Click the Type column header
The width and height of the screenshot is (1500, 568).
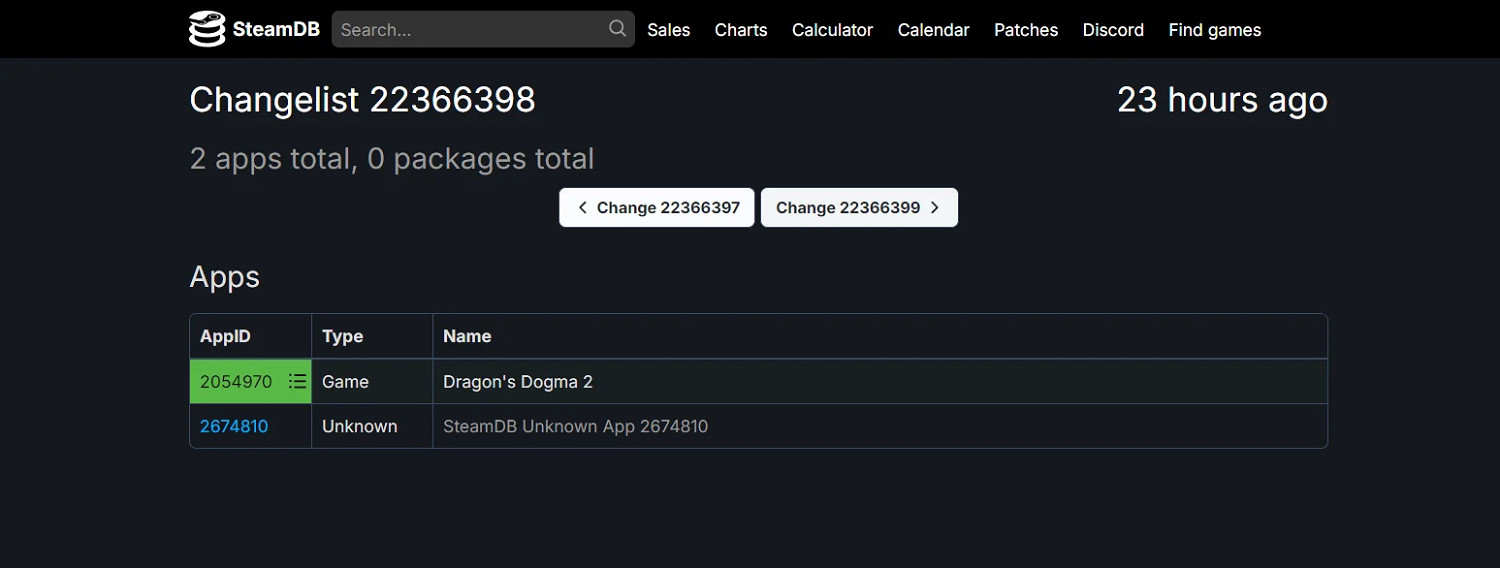click(342, 336)
